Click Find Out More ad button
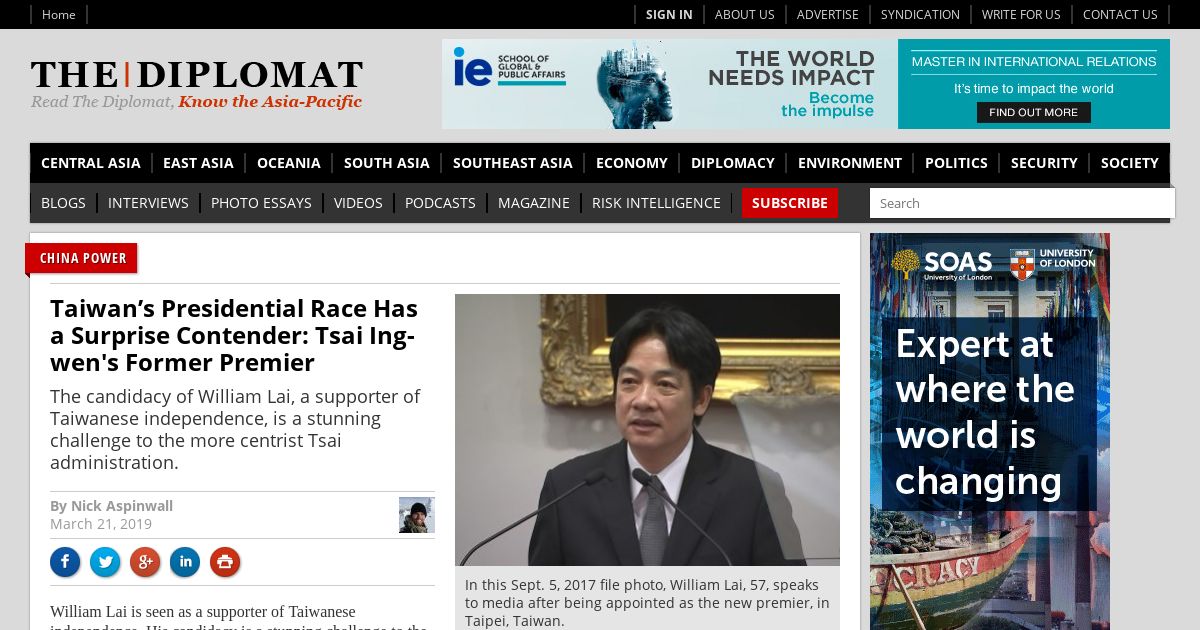Screen dimensions: 1200x630 (1033, 112)
